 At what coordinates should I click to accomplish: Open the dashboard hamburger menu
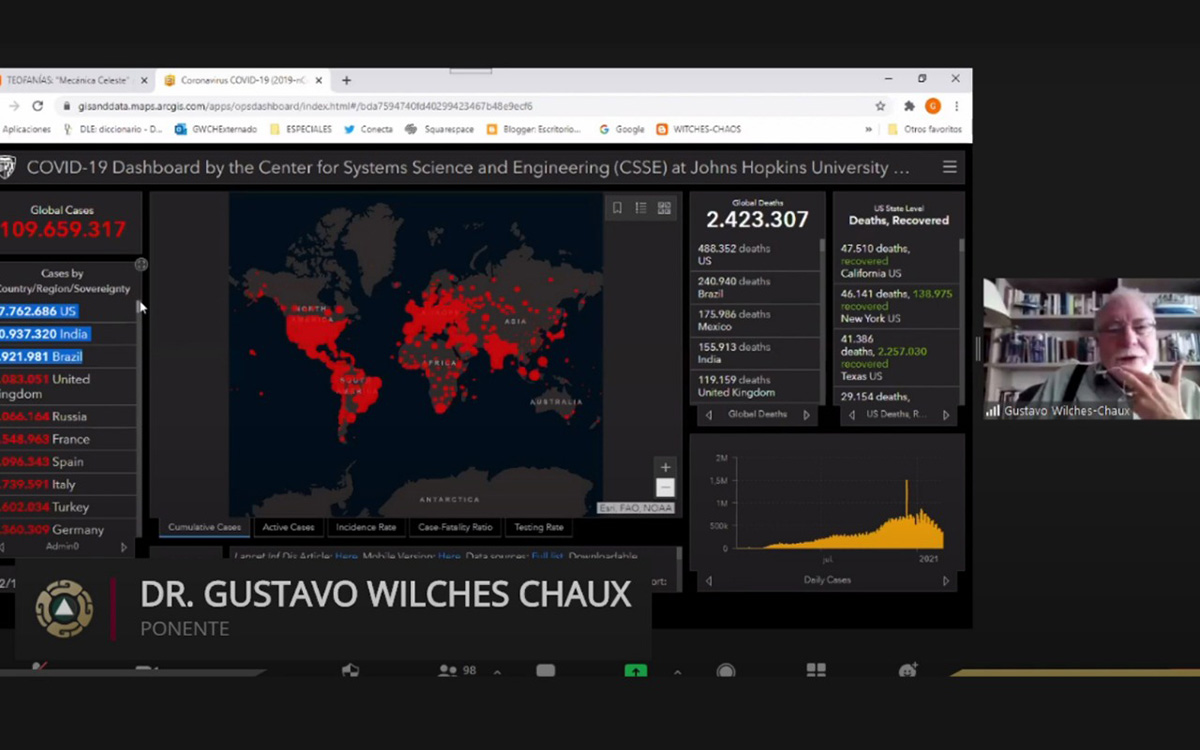[x=949, y=167]
